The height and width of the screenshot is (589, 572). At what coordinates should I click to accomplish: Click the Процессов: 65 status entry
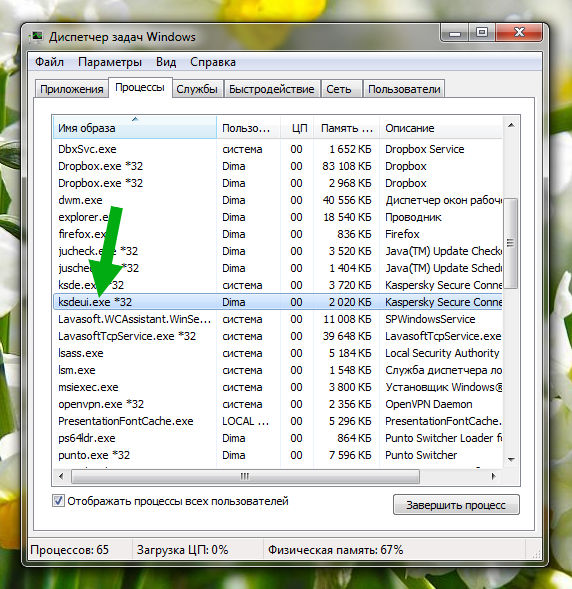[x=69, y=550]
